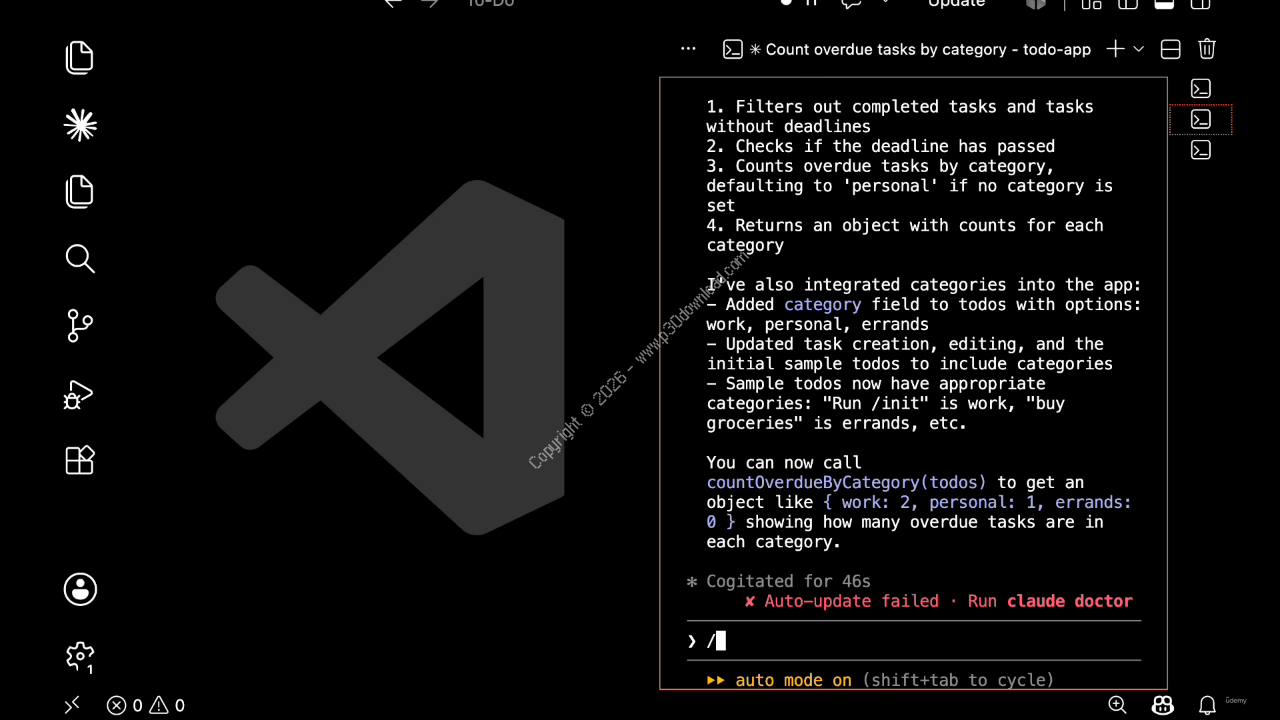Click the Update button in the title bar

tap(956, 4)
